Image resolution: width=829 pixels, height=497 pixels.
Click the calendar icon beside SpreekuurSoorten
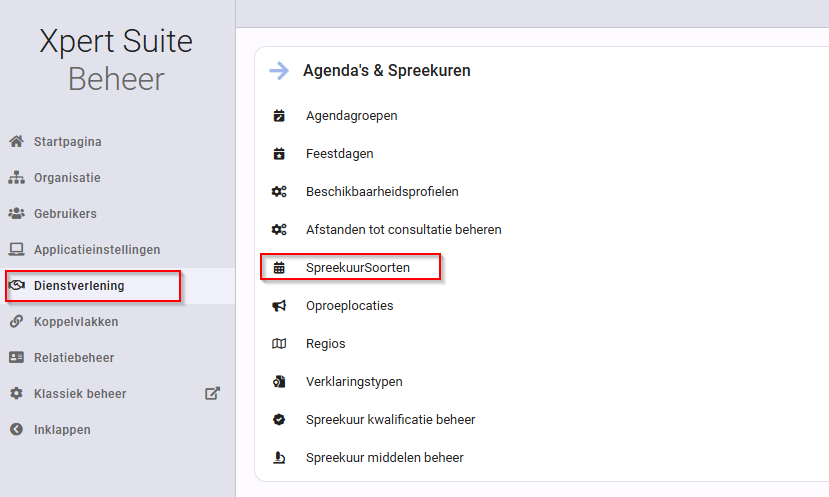pyautogui.click(x=279, y=268)
